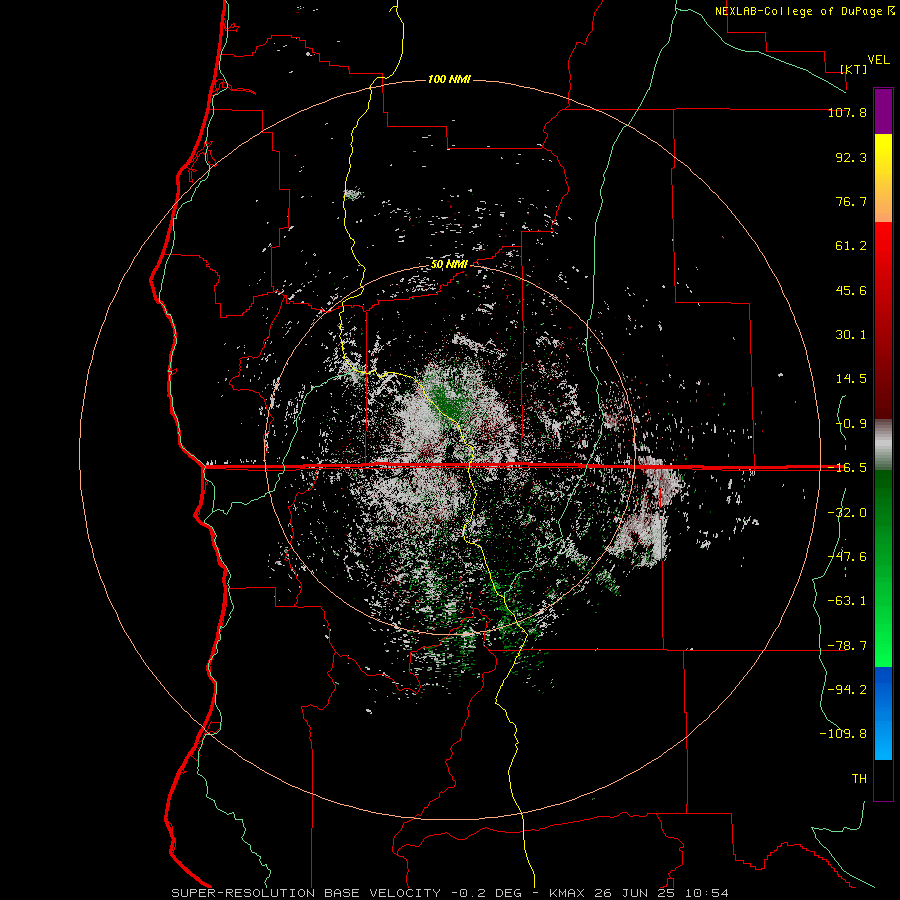Click the 30.1 velocity scale value
The height and width of the screenshot is (900, 900).
point(851,335)
